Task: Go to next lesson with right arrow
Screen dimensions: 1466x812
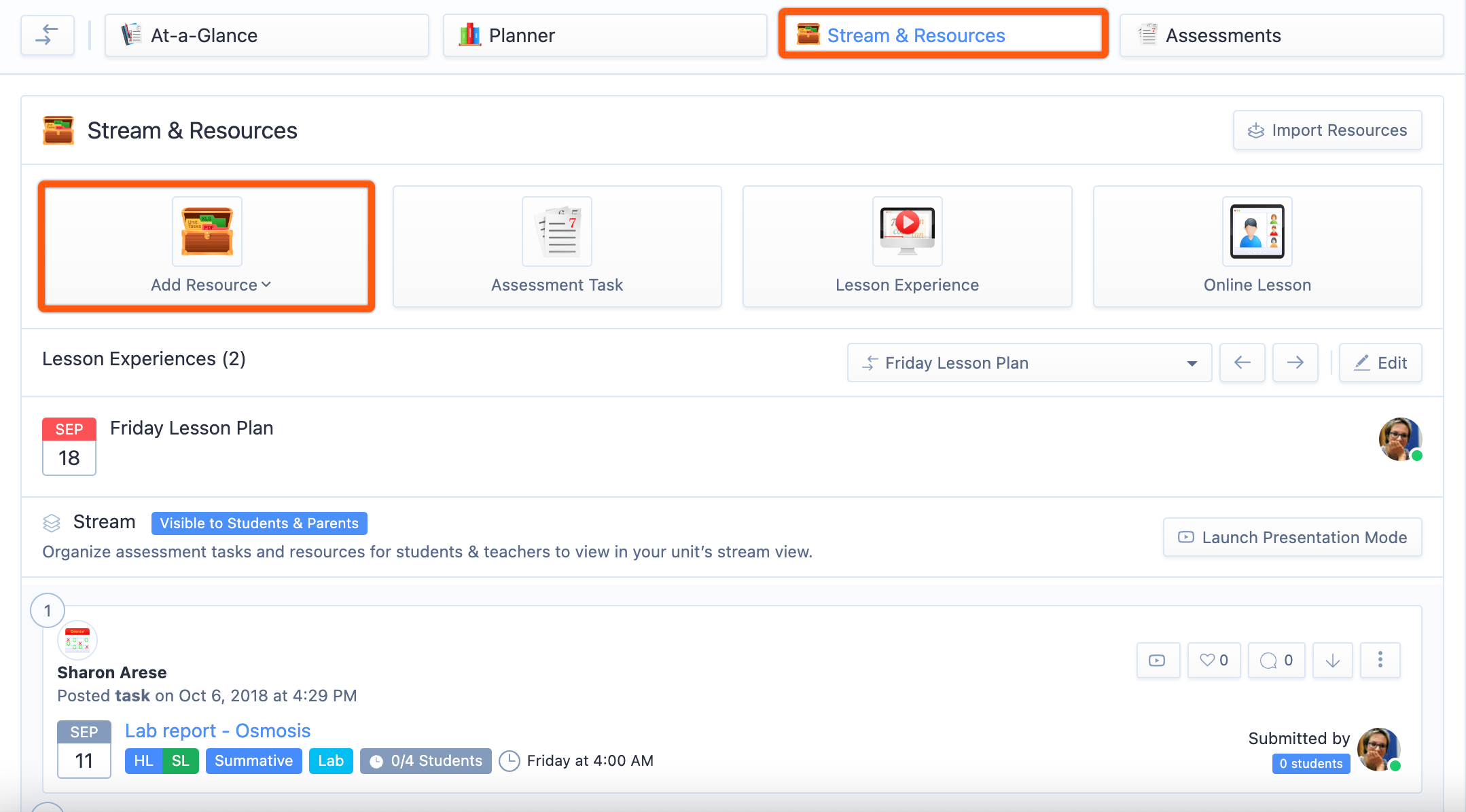Action: tap(1295, 363)
